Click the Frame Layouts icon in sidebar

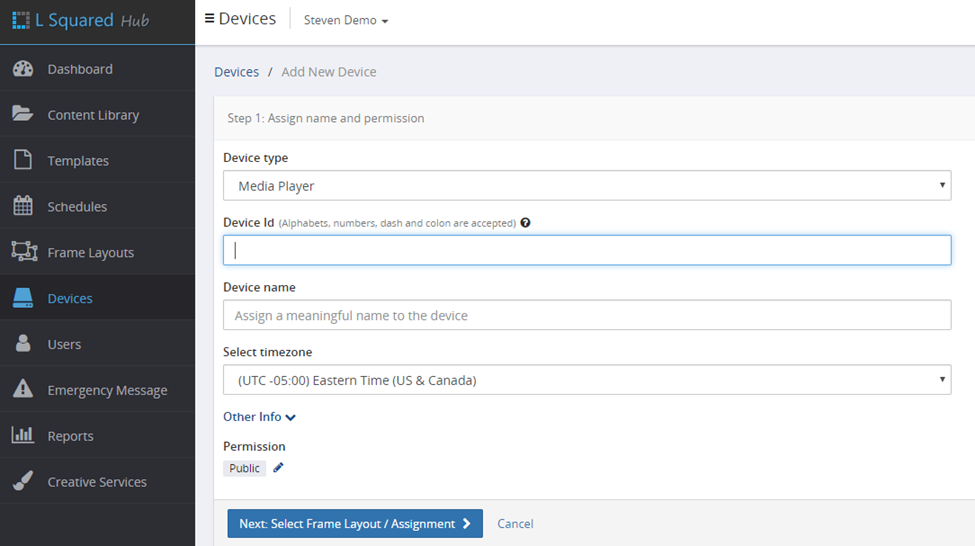click(23, 252)
